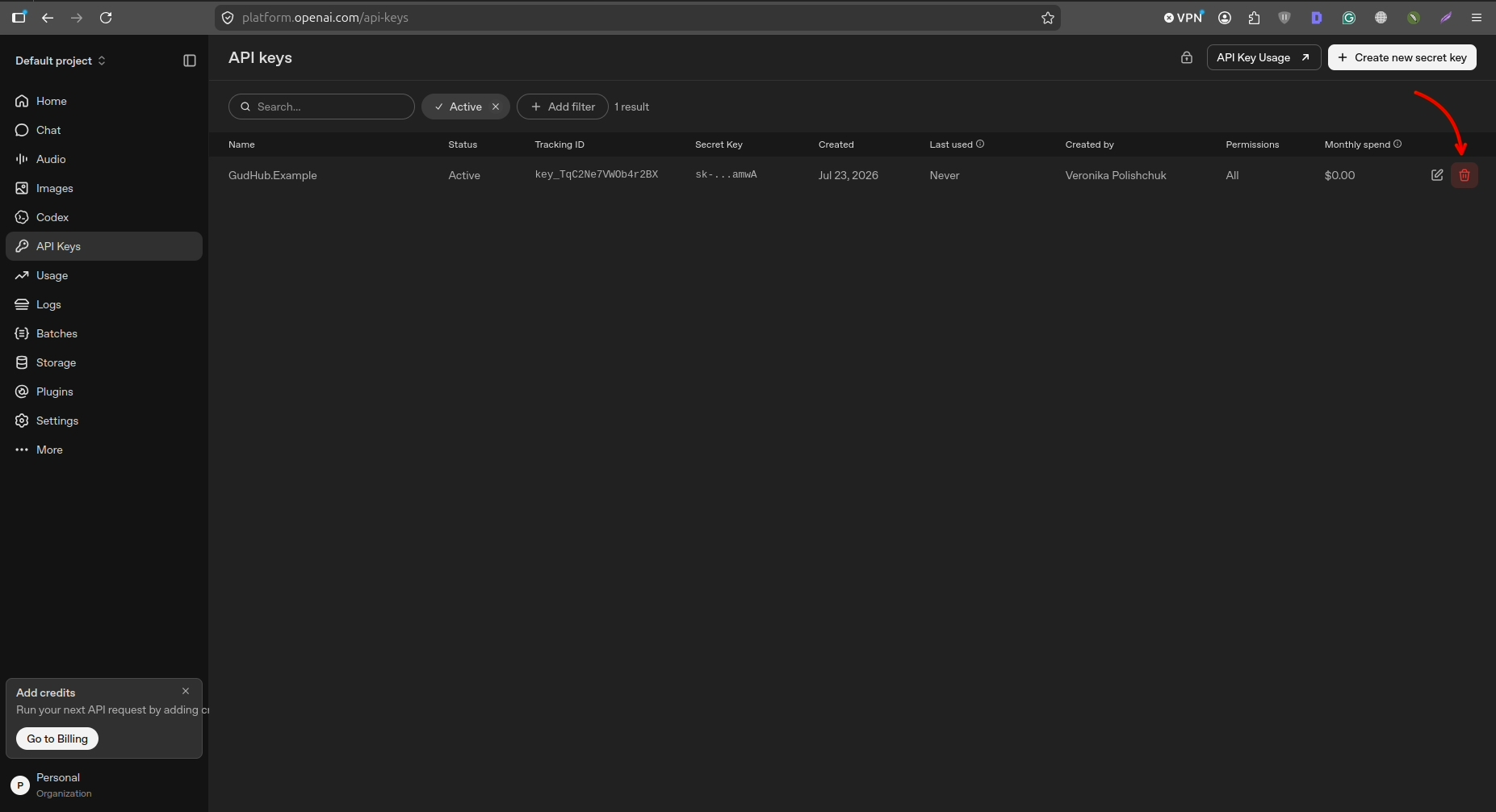Dismiss the Add credits card
The width and height of the screenshot is (1496, 812).
point(186,691)
